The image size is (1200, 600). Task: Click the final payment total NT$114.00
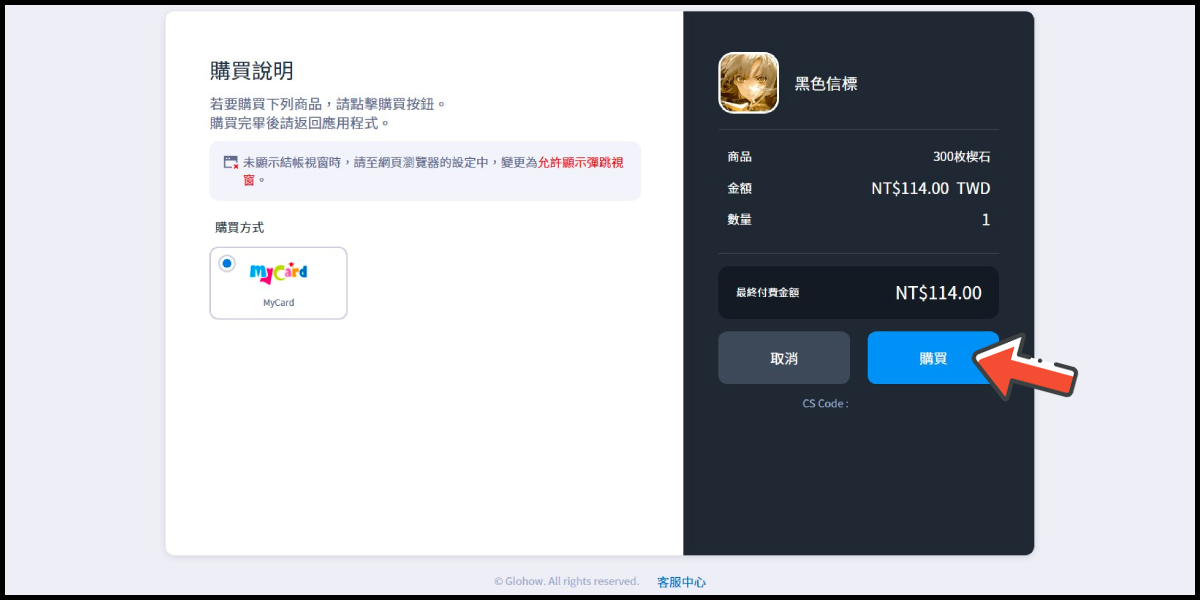click(x=938, y=293)
